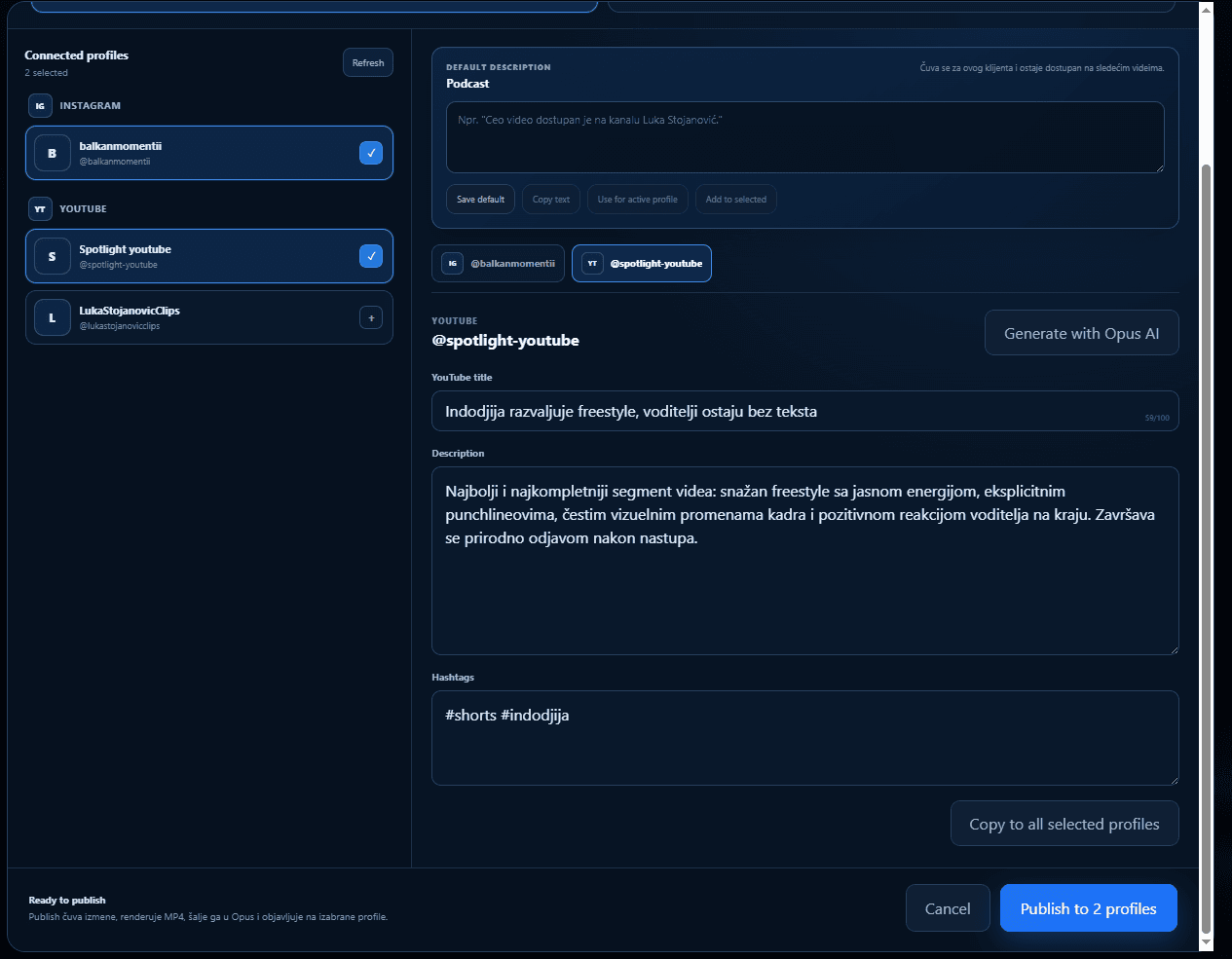Click the '2 selected' count text
The image size is (1232, 959).
pyautogui.click(x=47, y=73)
